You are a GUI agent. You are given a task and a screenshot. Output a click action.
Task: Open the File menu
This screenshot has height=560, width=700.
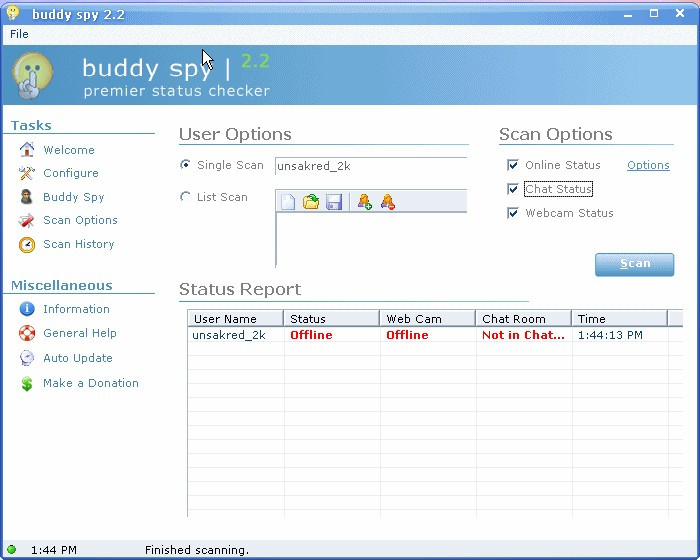pyautogui.click(x=19, y=34)
